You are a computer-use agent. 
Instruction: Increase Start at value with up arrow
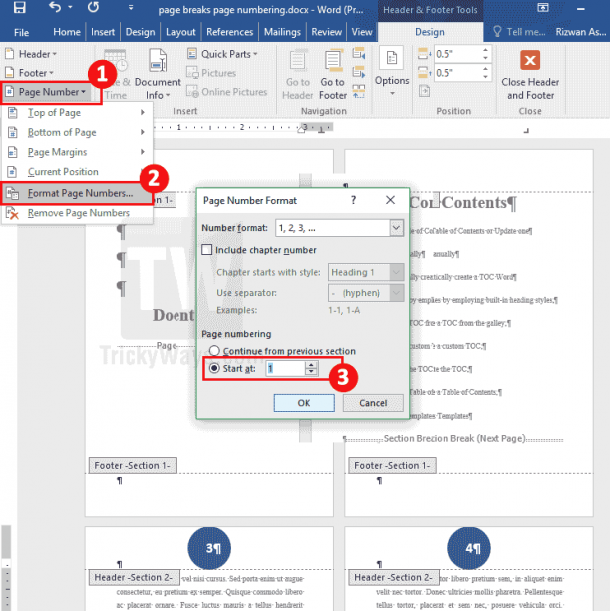pos(311,365)
